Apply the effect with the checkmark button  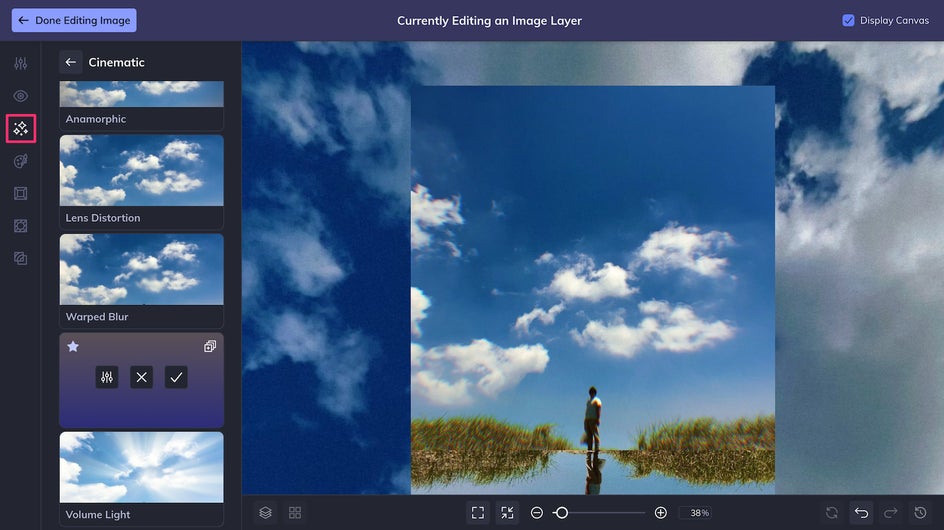(176, 377)
